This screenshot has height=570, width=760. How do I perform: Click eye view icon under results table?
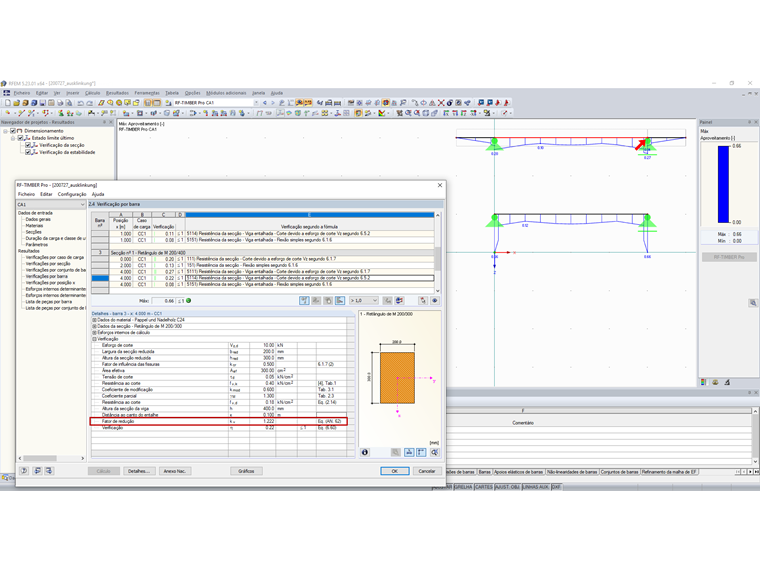(x=435, y=301)
